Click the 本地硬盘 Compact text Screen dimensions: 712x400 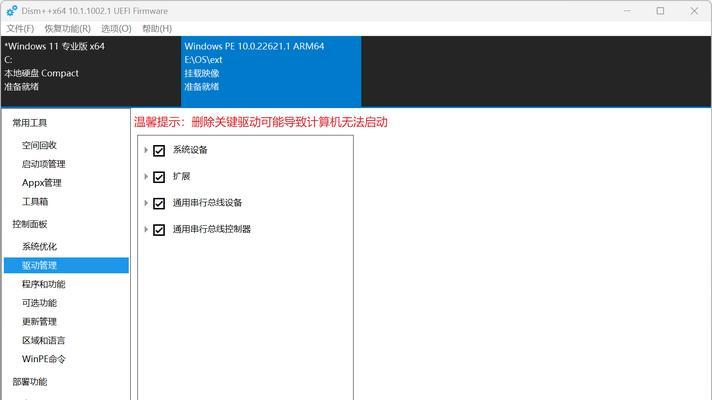click(41, 73)
